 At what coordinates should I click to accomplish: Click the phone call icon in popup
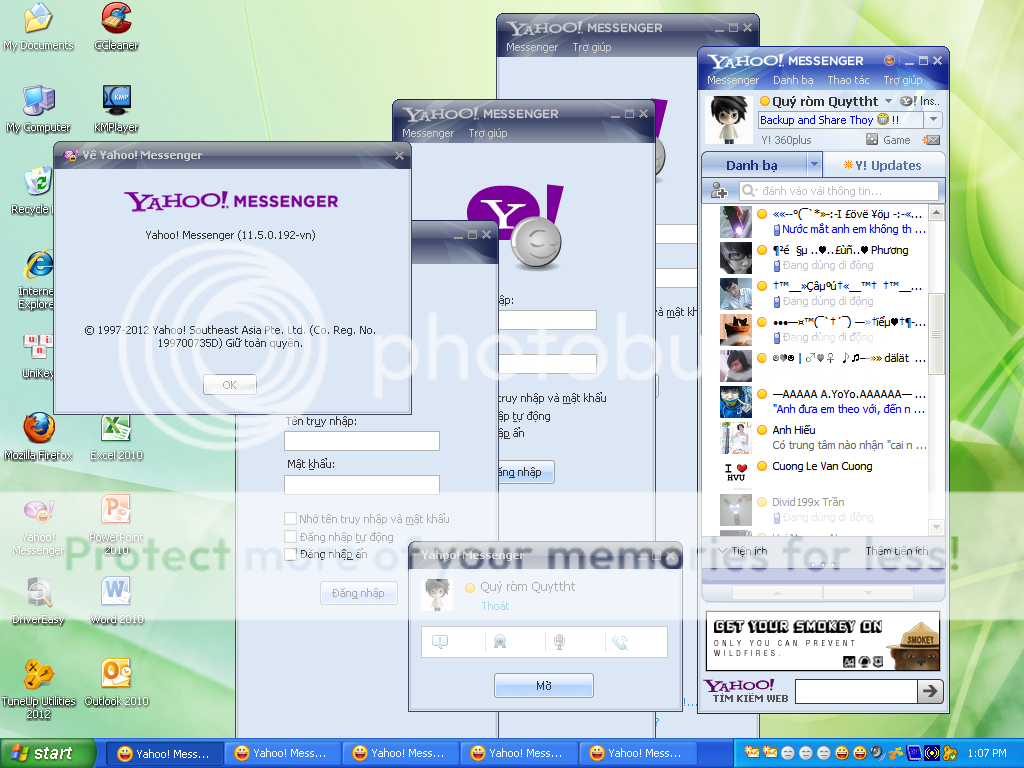(x=620, y=642)
